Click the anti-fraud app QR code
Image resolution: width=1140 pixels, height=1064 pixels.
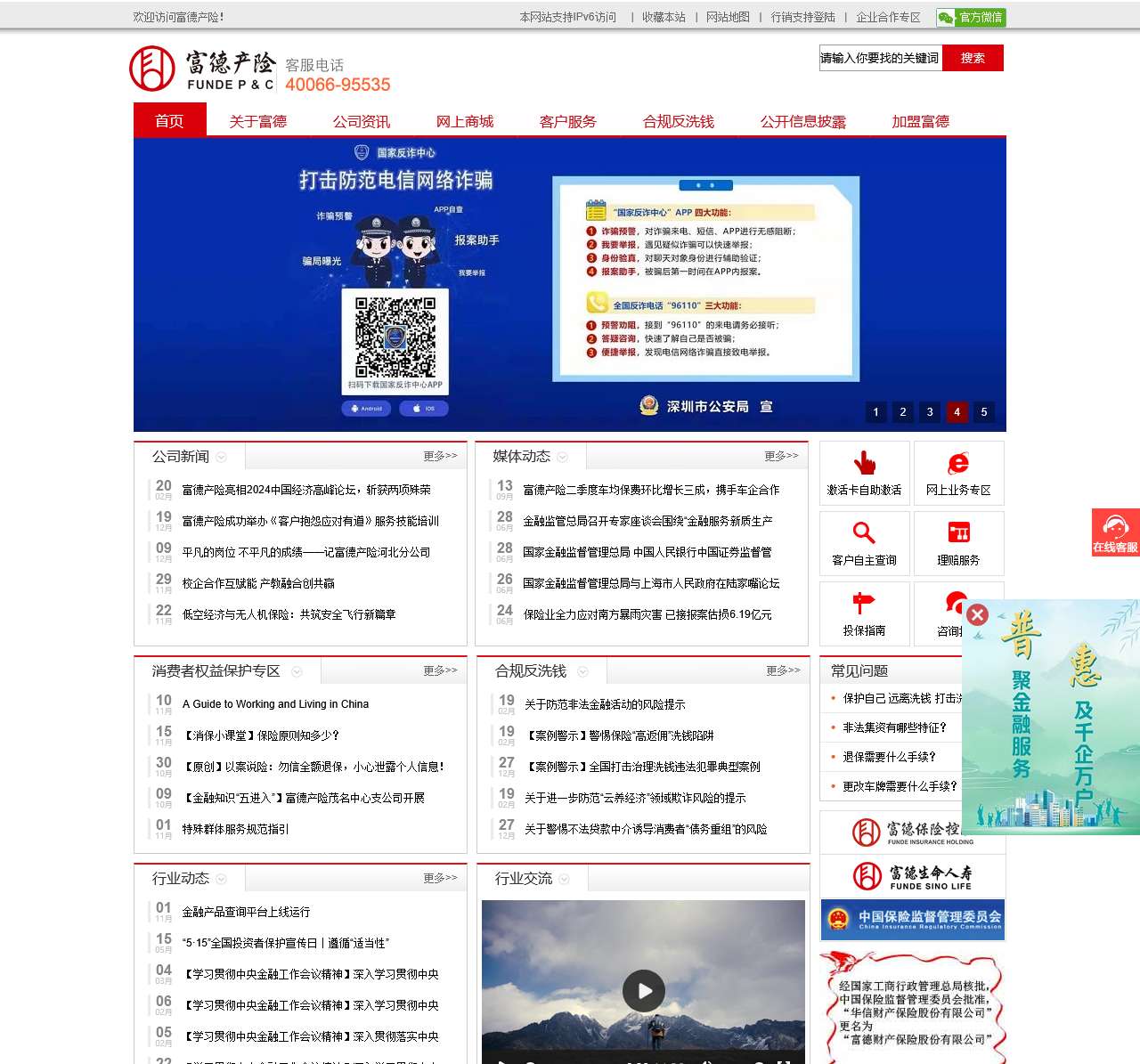(395, 337)
